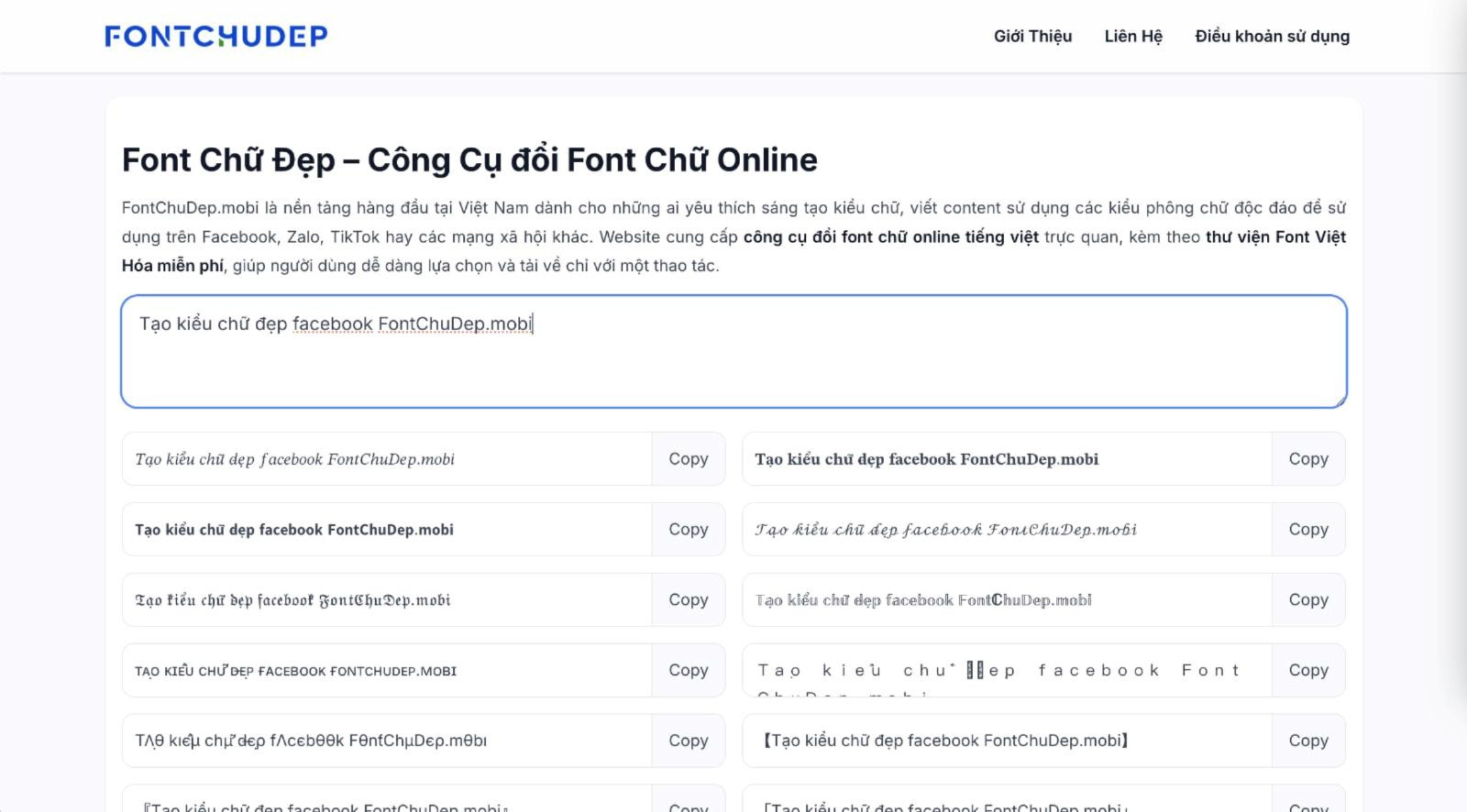The width and height of the screenshot is (1467, 812).
Task: Select the double-struck styled text field
Action: 1007,600
